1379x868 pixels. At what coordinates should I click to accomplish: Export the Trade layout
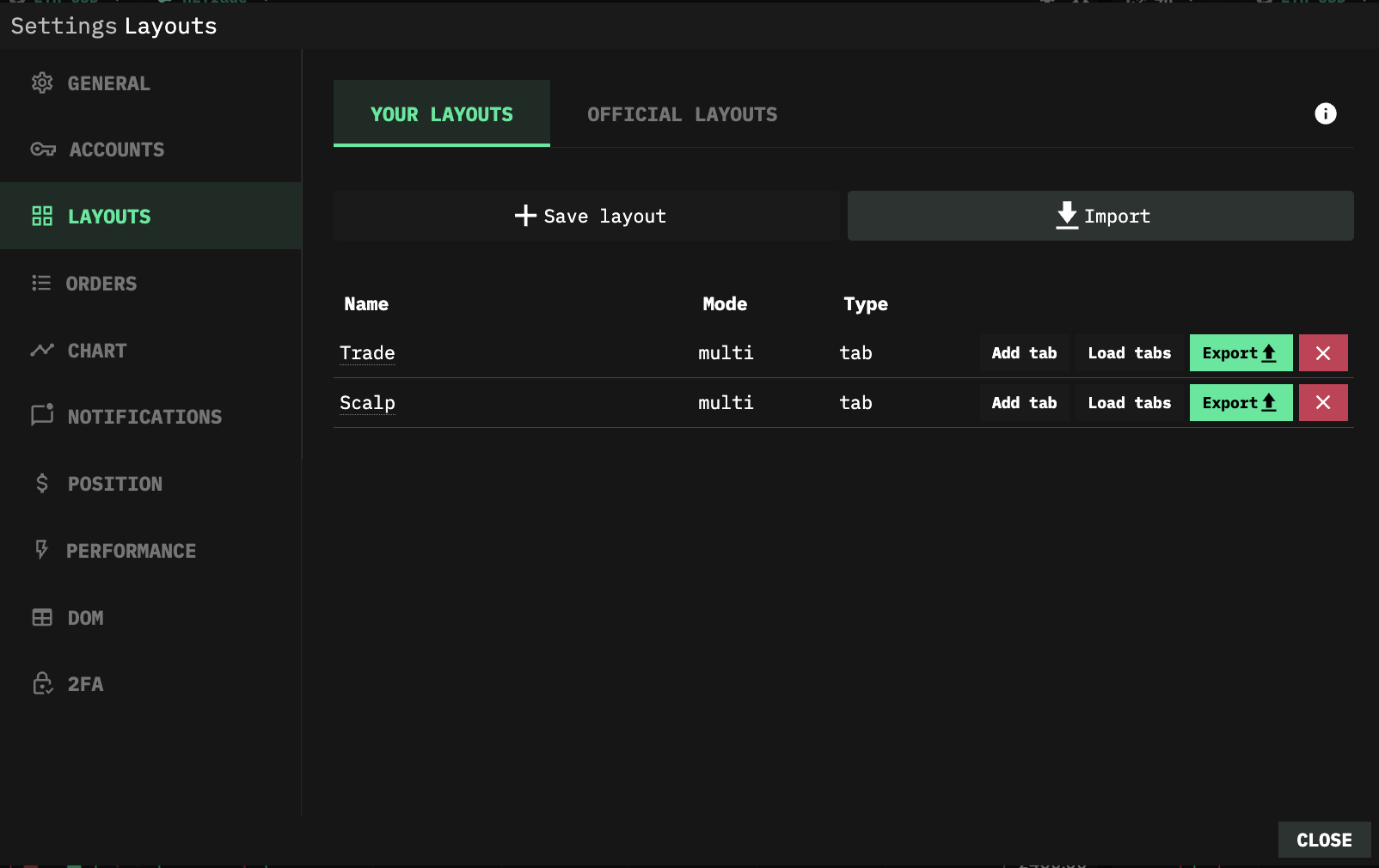click(x=1241, y=353)
